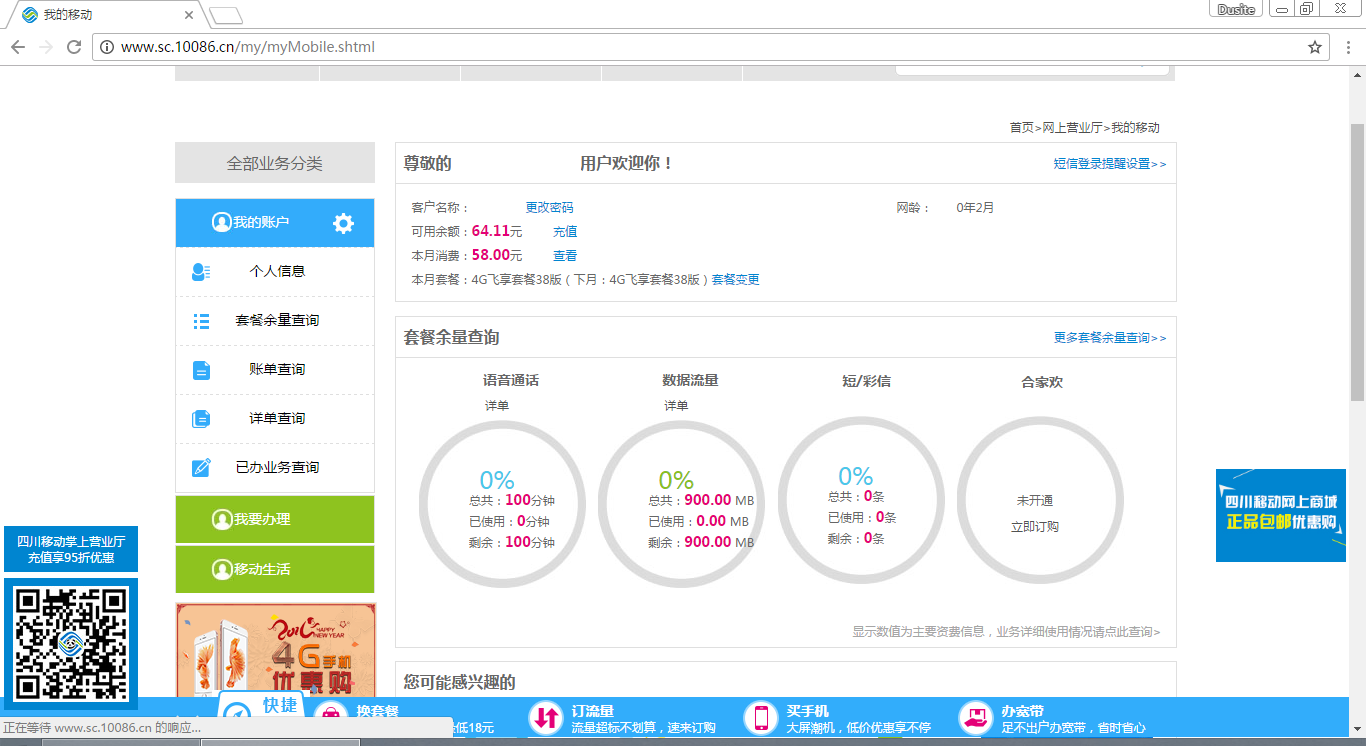Open 详单 under 语音通话
The height and width of the screenshot is (746, 1366).
click(x=497, y=406)
